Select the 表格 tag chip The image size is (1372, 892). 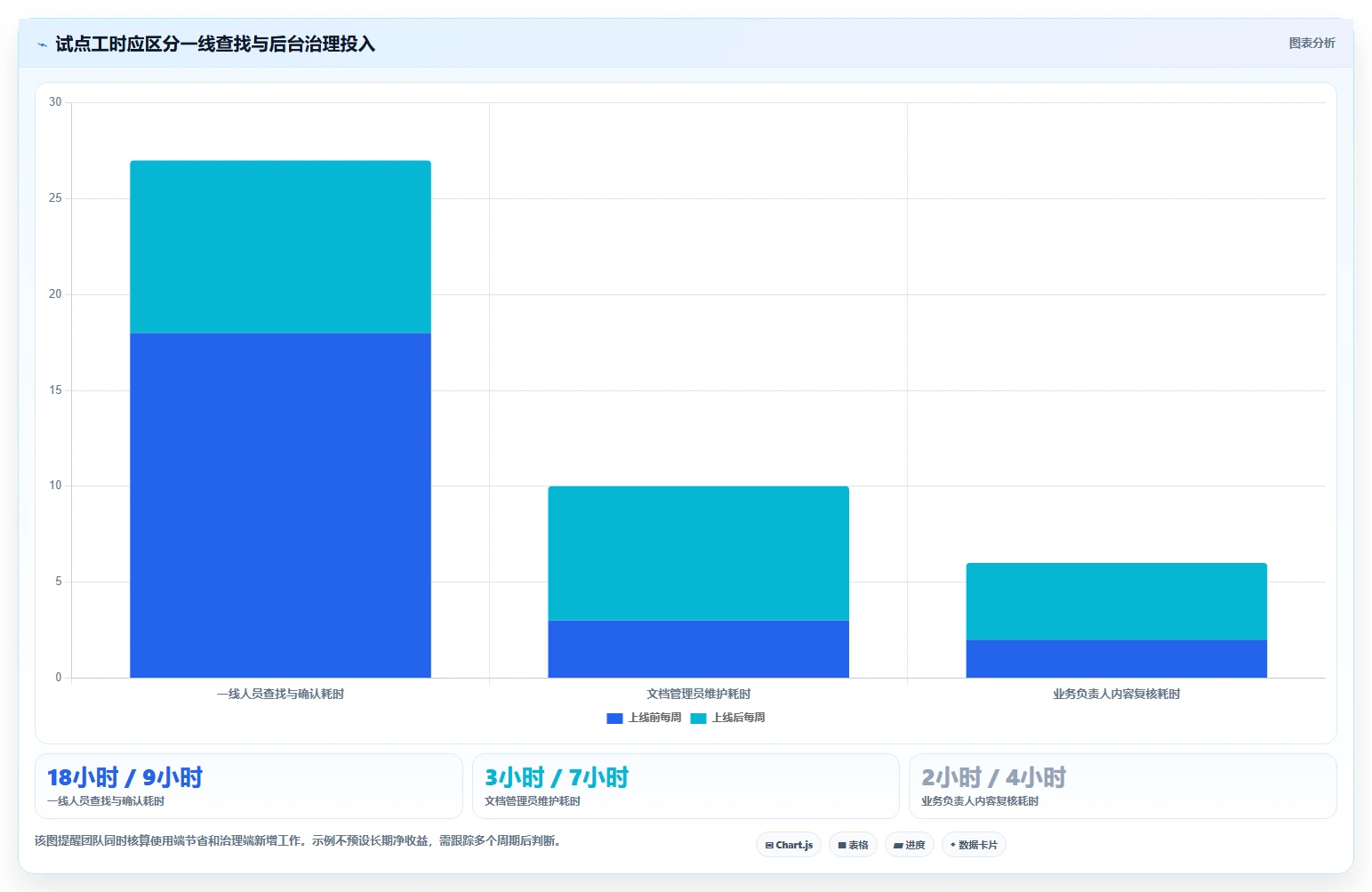coord(853,845)
